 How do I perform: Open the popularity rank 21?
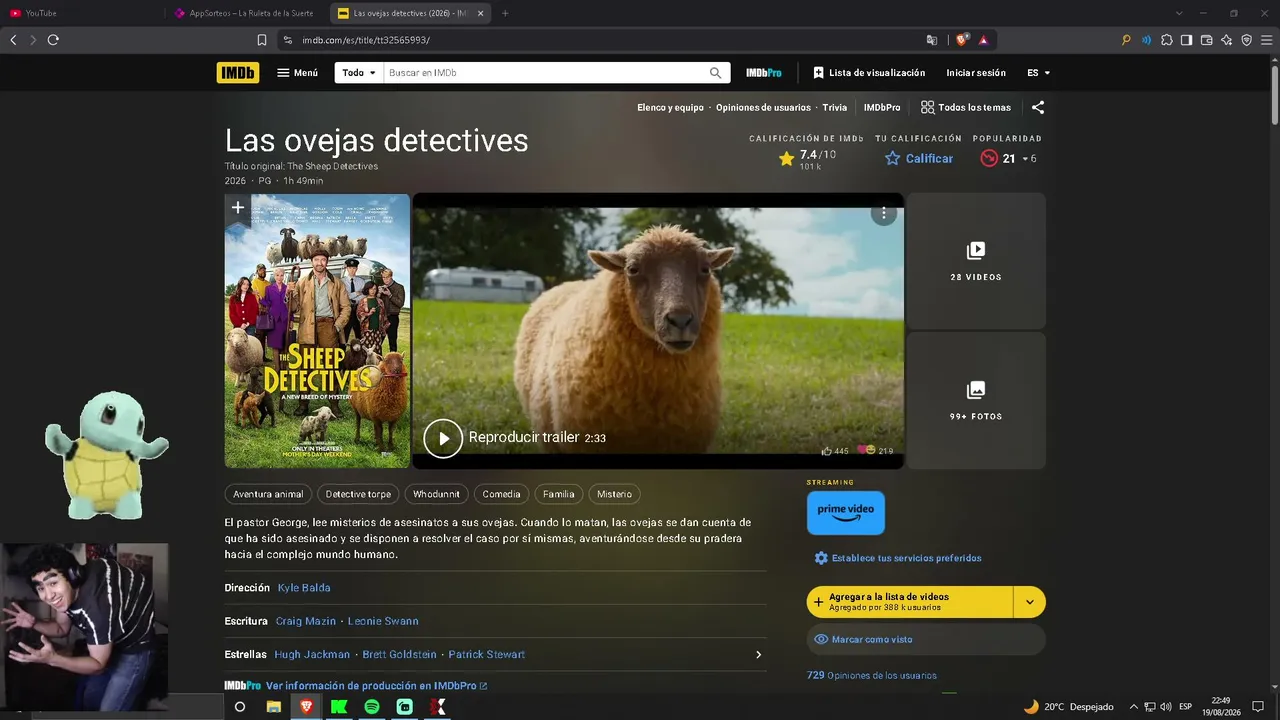(x=1008, y=158)
